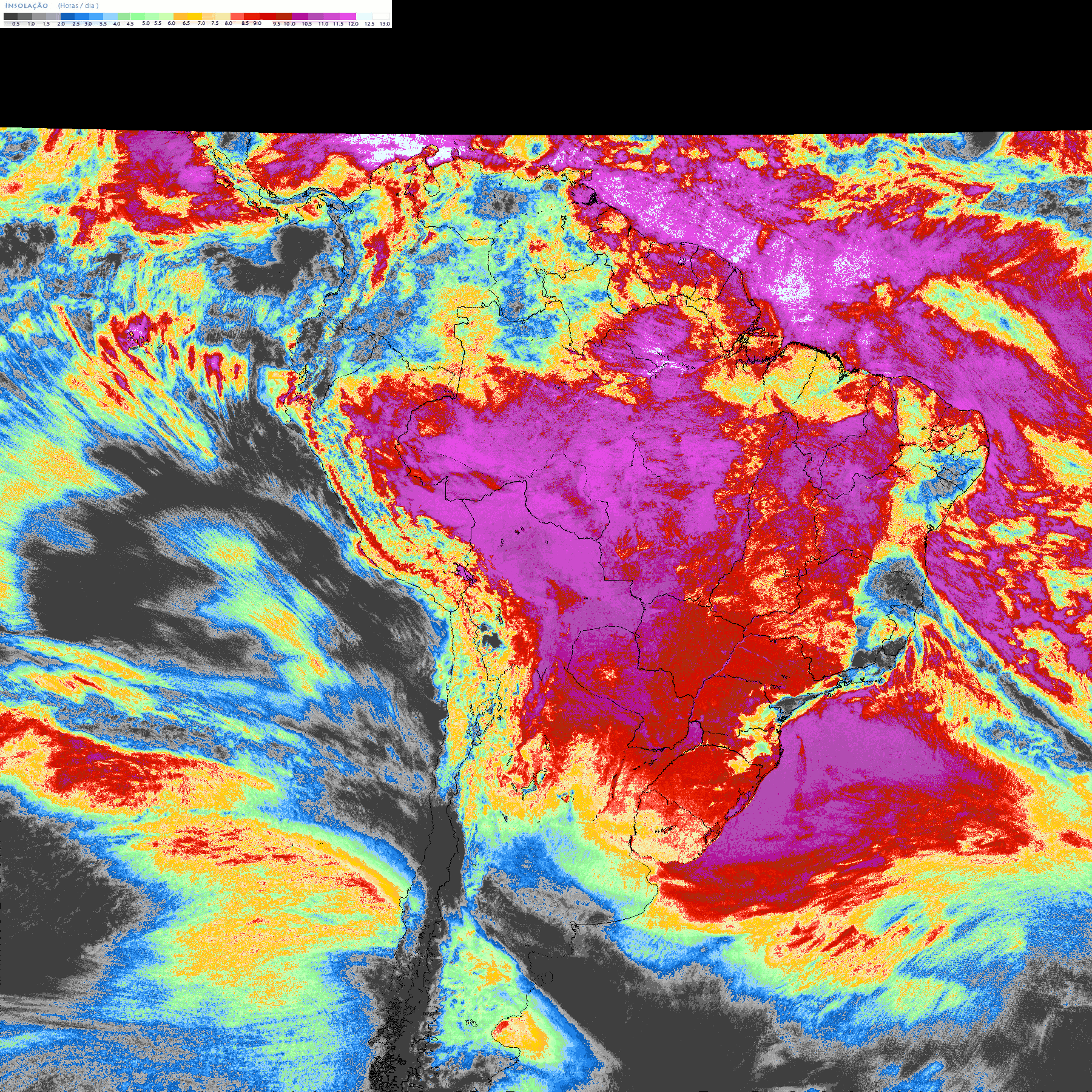Click the "11.5" legend value
This screenshot has width=1092, height=1092.
coord(338,24)
